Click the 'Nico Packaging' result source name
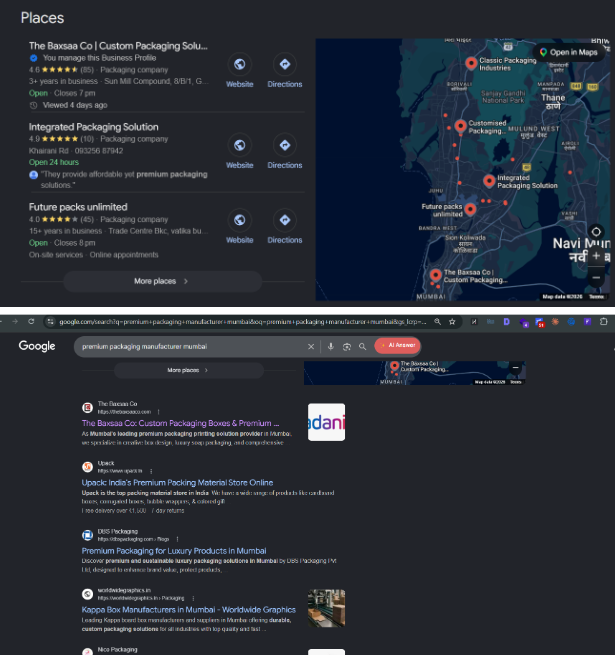This screenshot has height=655, width=615. (117, 650)
